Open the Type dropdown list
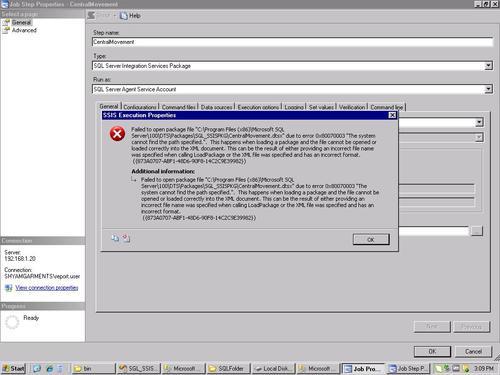The height and width of the screenshot is (375, 500). pos(488,66)
